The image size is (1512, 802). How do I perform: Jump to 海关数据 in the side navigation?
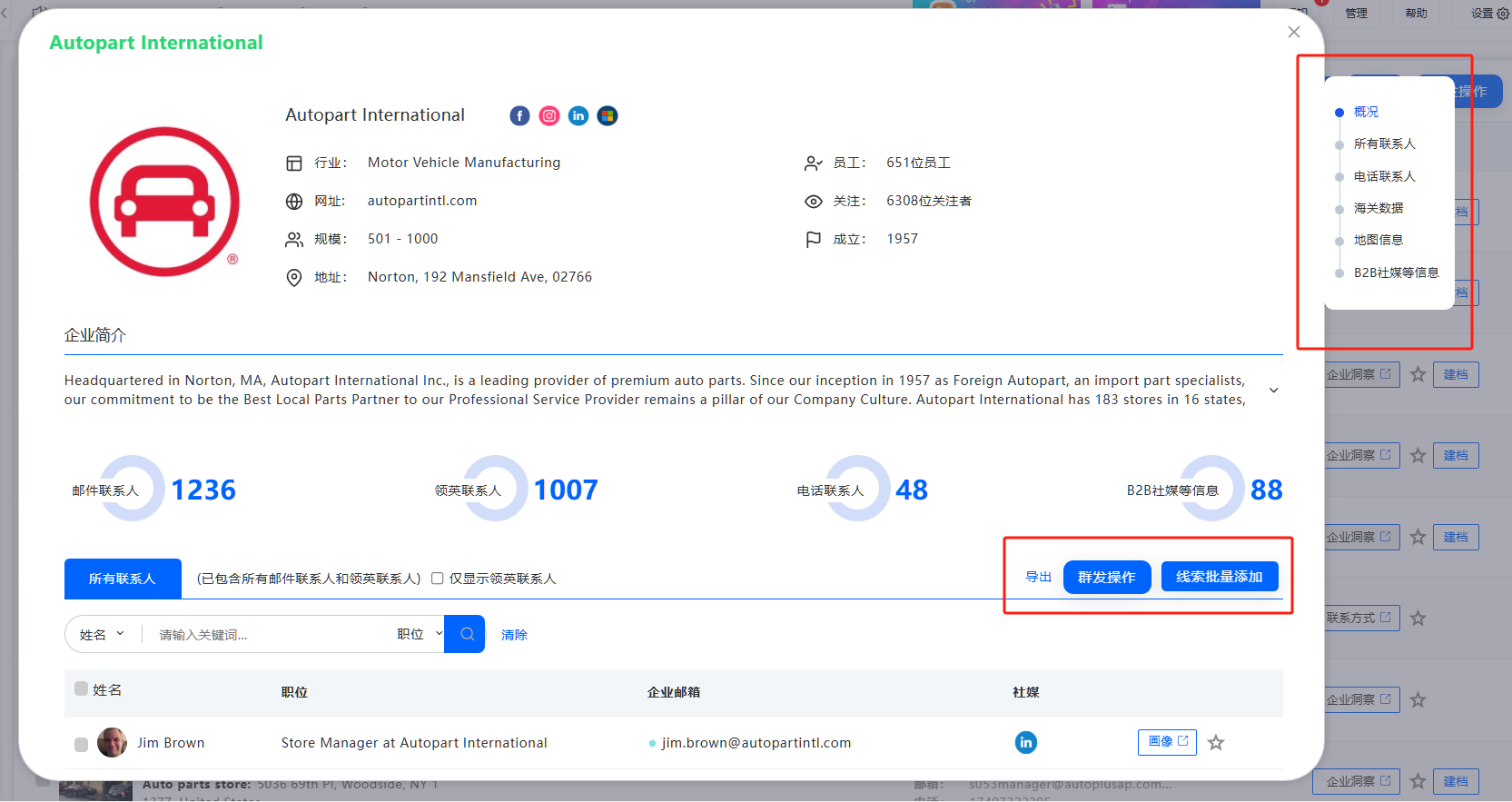1379,208
